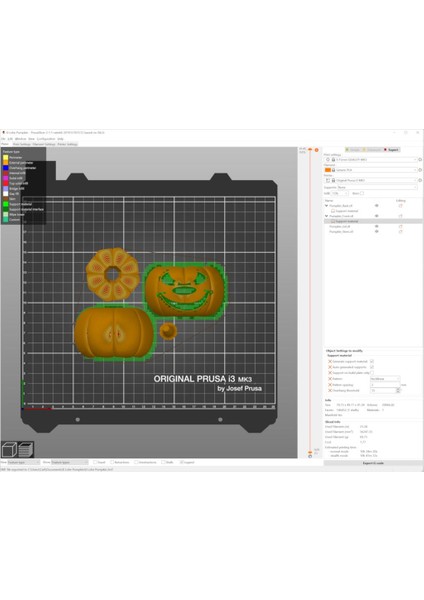Collapse the Pumpkin_Back.stl tree item
Viewport: 424px width, 600px height.
[326, 206]
